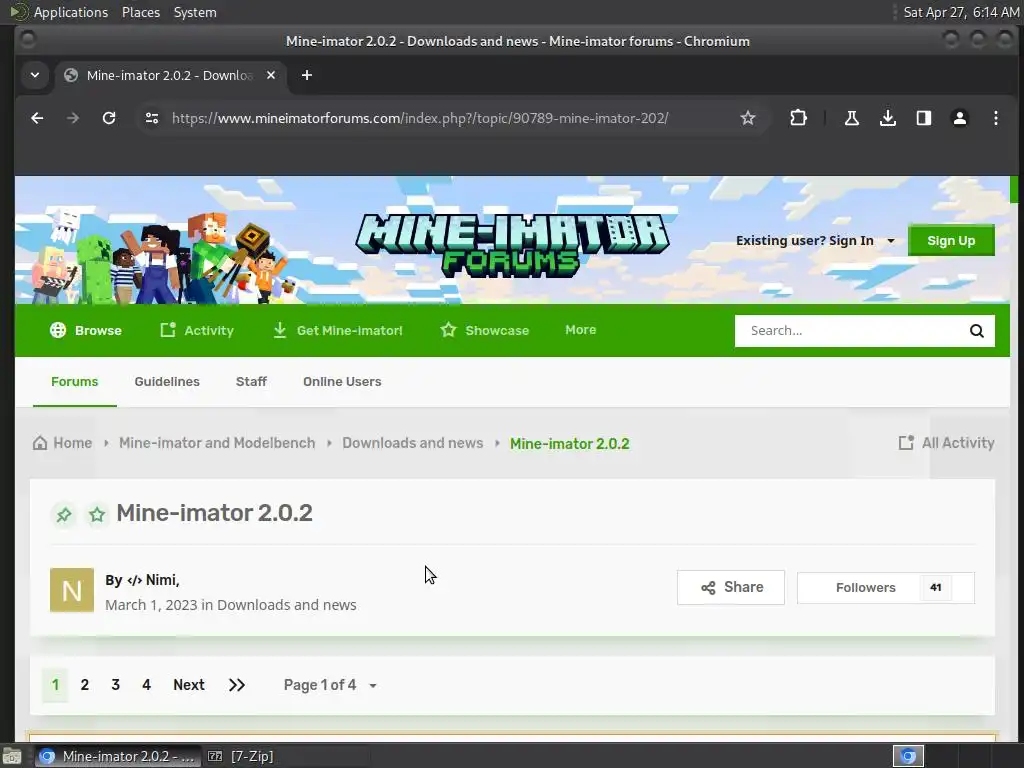
Task: Toggle the side panel icon
Action: 923,118
